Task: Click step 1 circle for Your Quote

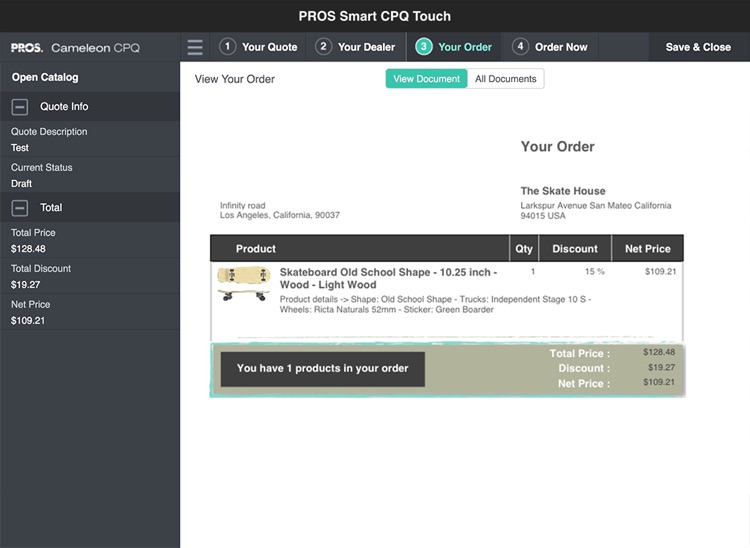Action: [228, 47]
